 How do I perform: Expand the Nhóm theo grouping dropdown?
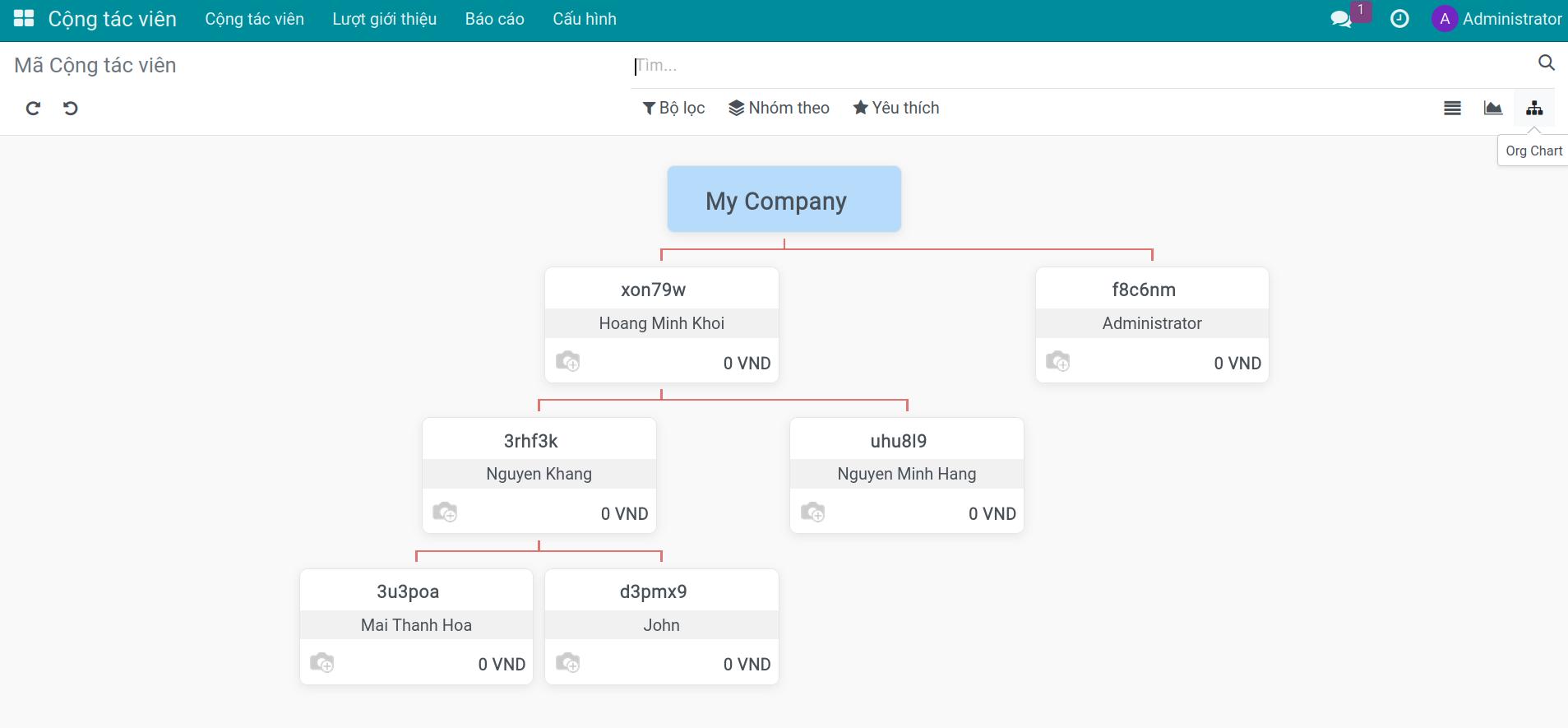779,108
